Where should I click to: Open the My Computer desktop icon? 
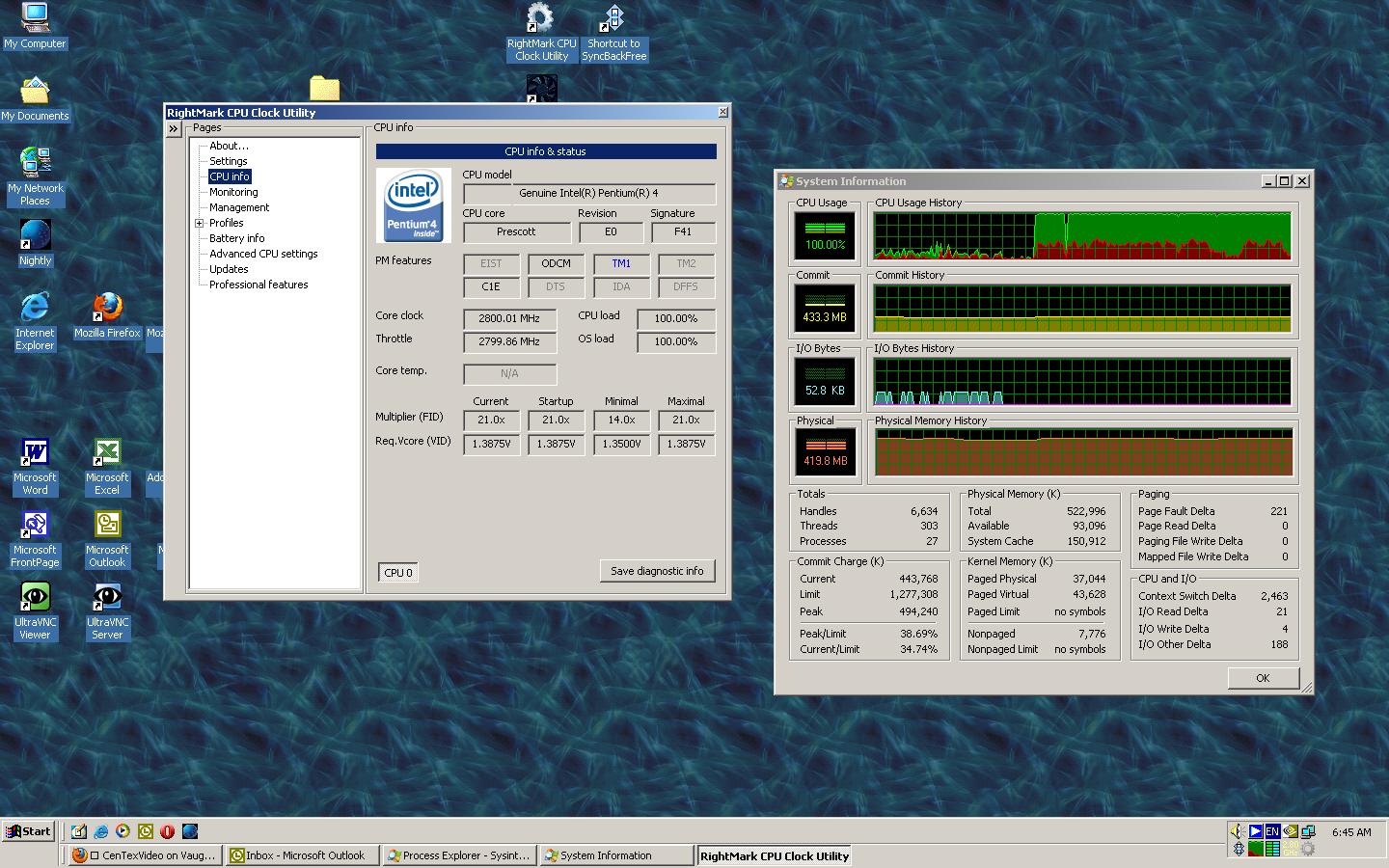[x=35, y=26]
